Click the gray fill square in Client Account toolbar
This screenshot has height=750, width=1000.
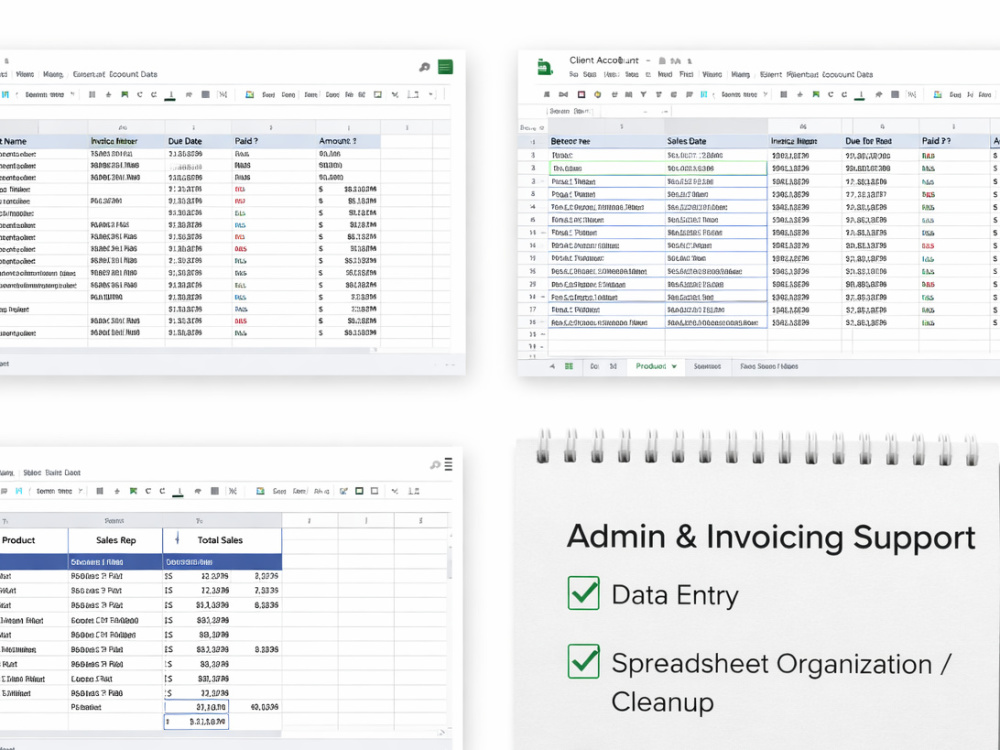point(895,94)
